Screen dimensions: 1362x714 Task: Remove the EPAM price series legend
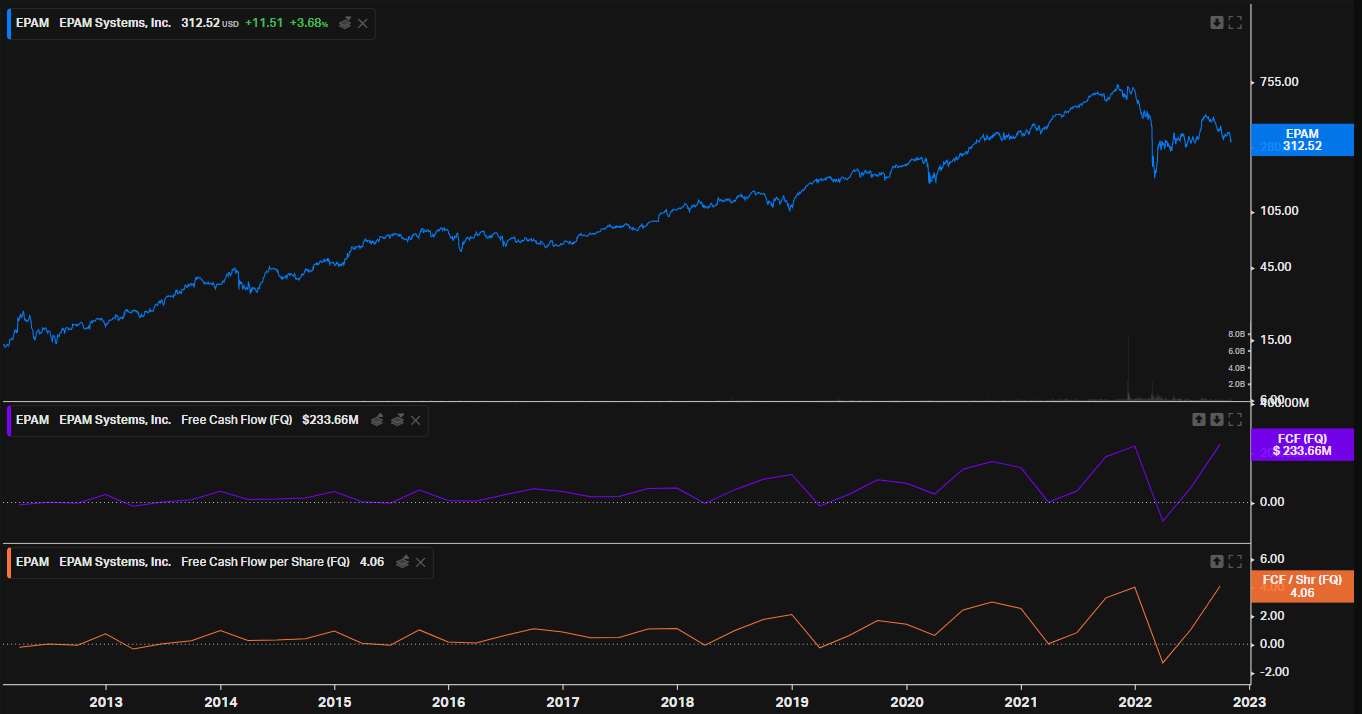[x=363, y=23]
